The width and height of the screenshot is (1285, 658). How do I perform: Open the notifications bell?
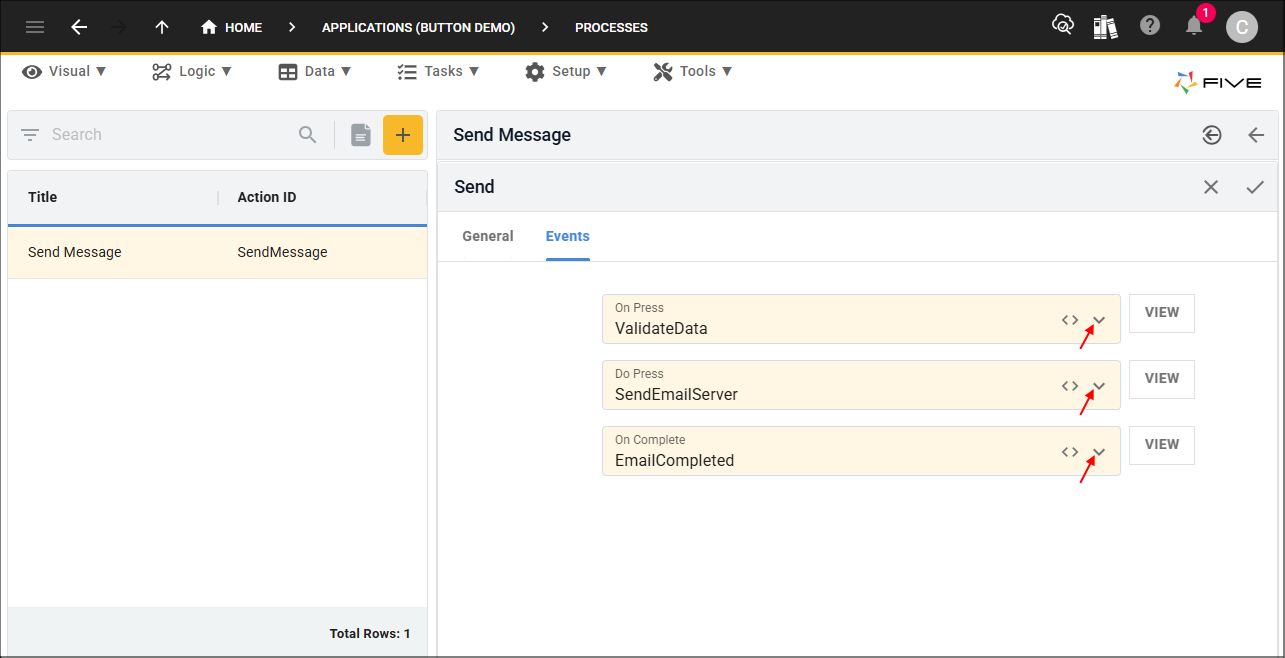[x=1194, y=26]
